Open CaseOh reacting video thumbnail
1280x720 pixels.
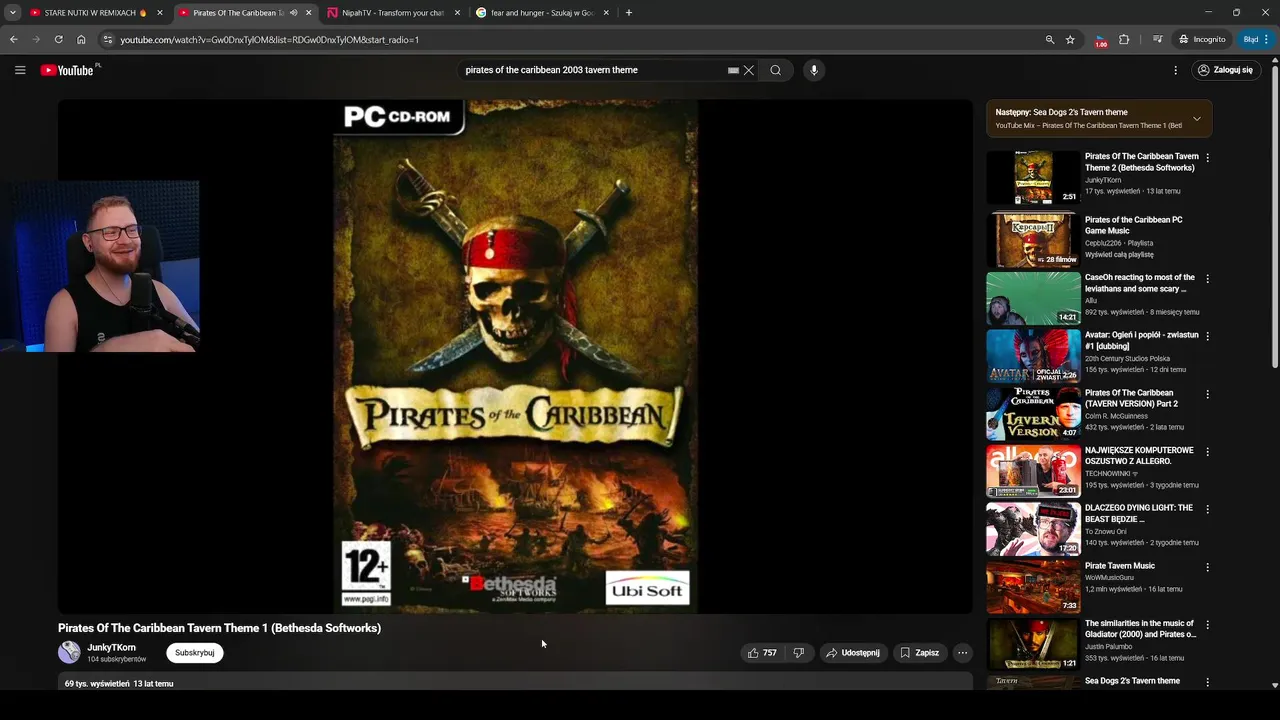tap(1033, 298)
